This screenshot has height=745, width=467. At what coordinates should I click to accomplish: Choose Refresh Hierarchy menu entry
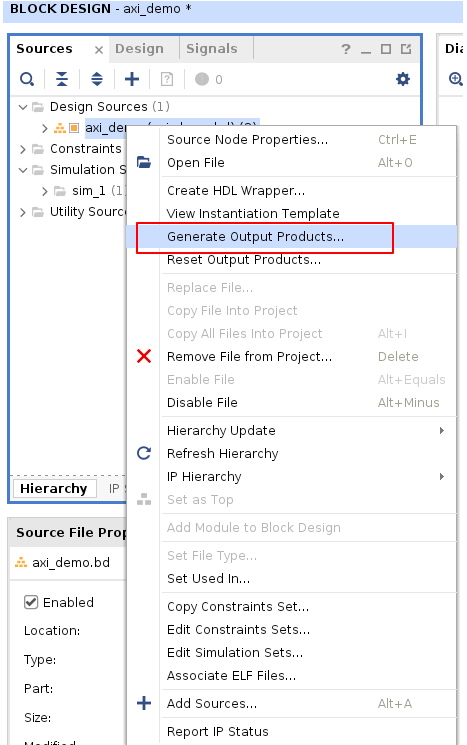(291, 453)
